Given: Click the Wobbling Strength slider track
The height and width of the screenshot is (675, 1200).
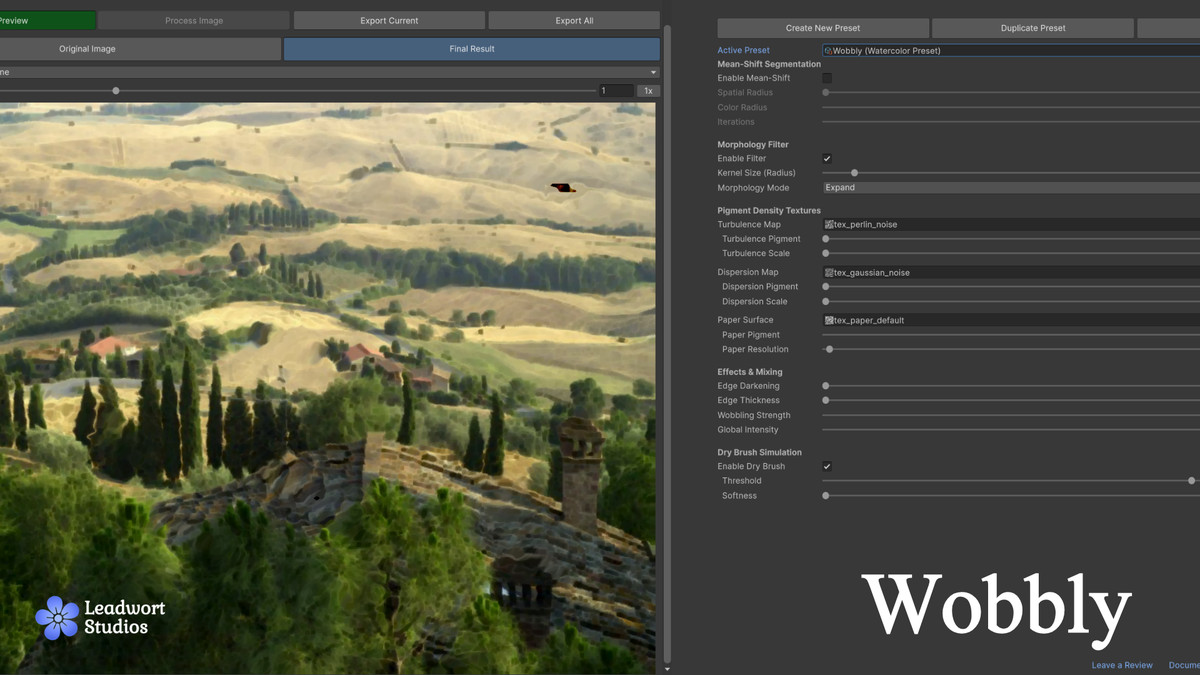Looking at the screenshot, I should (1010, 415).
